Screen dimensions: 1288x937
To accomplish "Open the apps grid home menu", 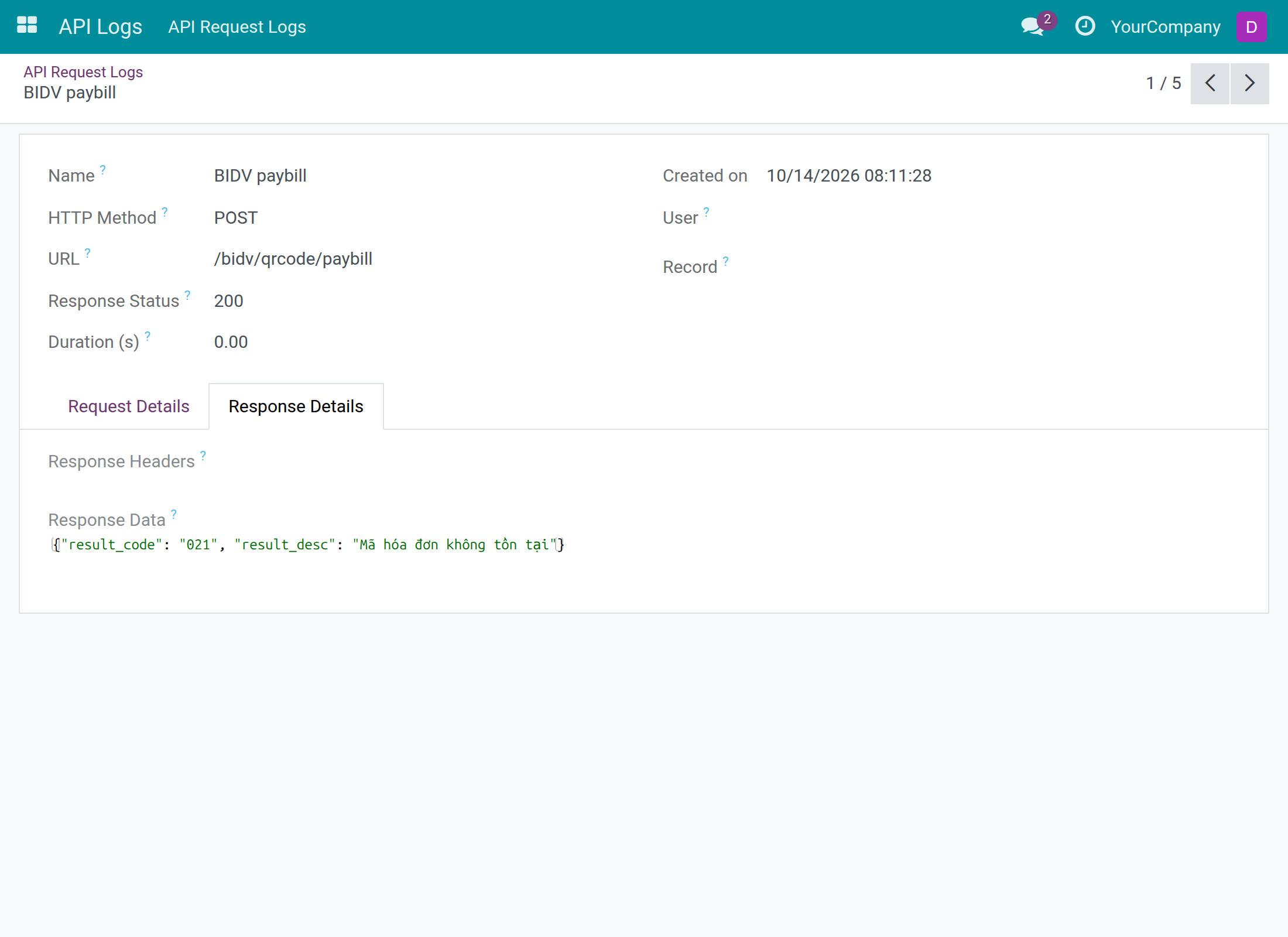I will point(27,26).
